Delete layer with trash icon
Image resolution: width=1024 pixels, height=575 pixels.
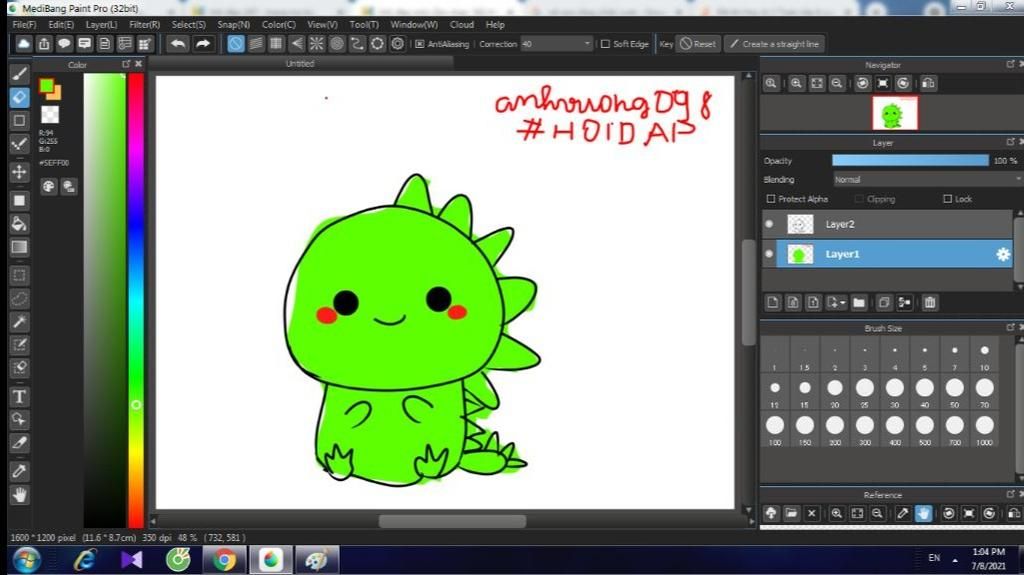point(930,303)
